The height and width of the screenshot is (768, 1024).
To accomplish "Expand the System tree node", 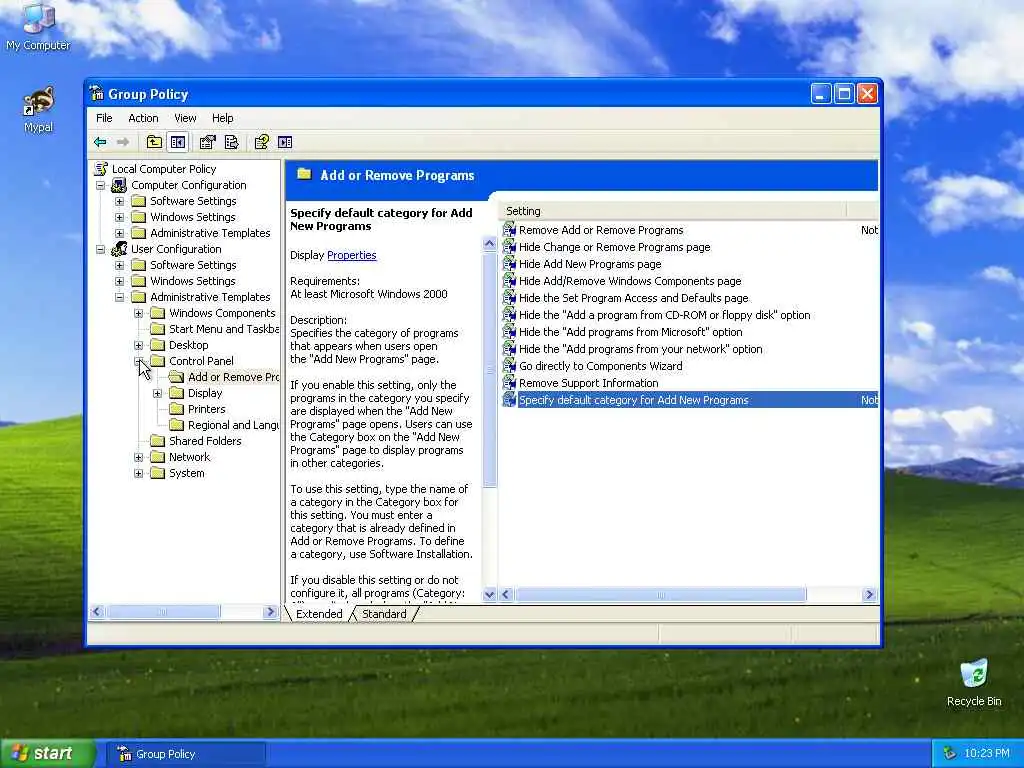I will click(x=138, y=473).
